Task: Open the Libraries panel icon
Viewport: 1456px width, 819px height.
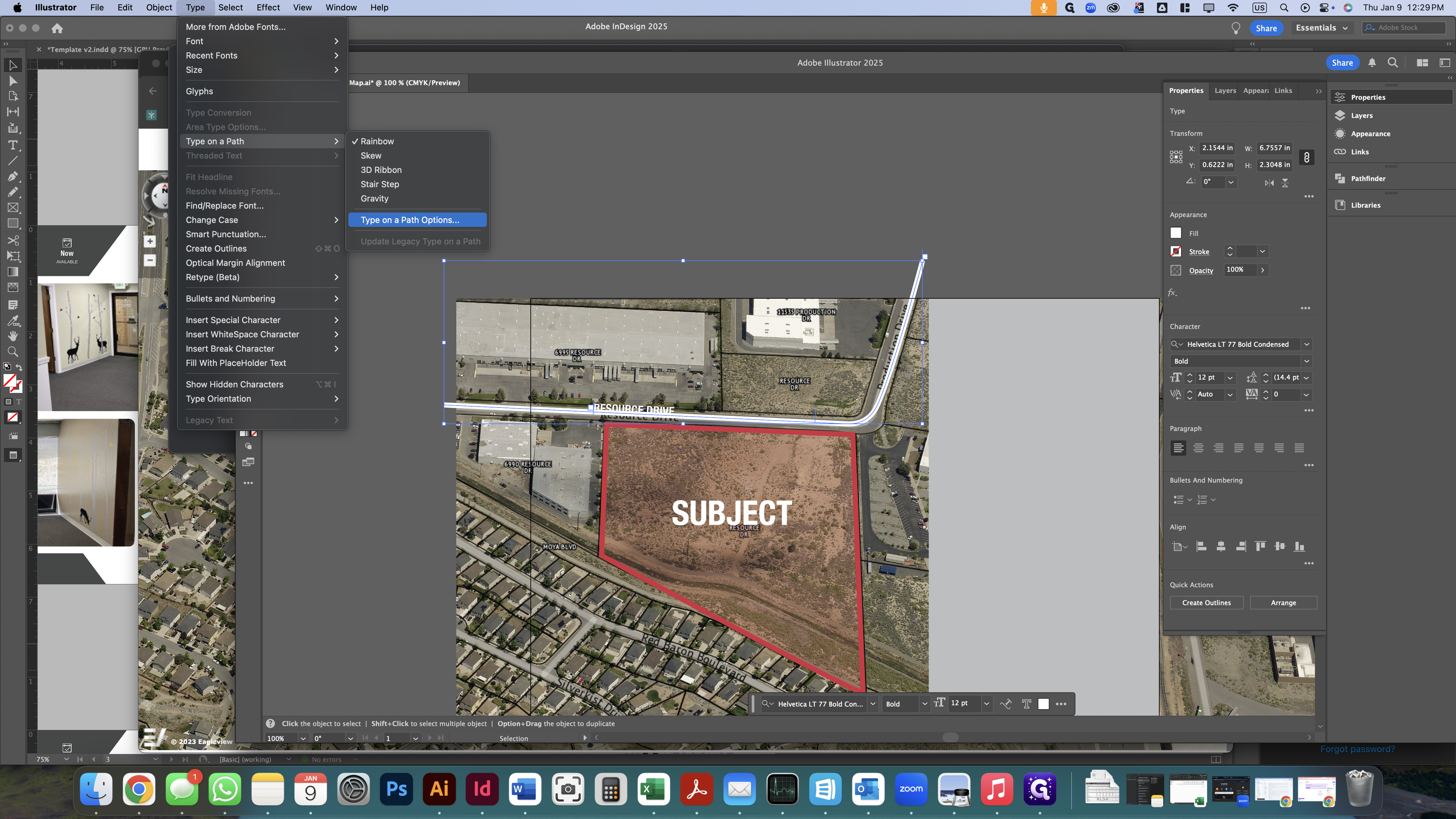Action: click(x=1340, y=205)
